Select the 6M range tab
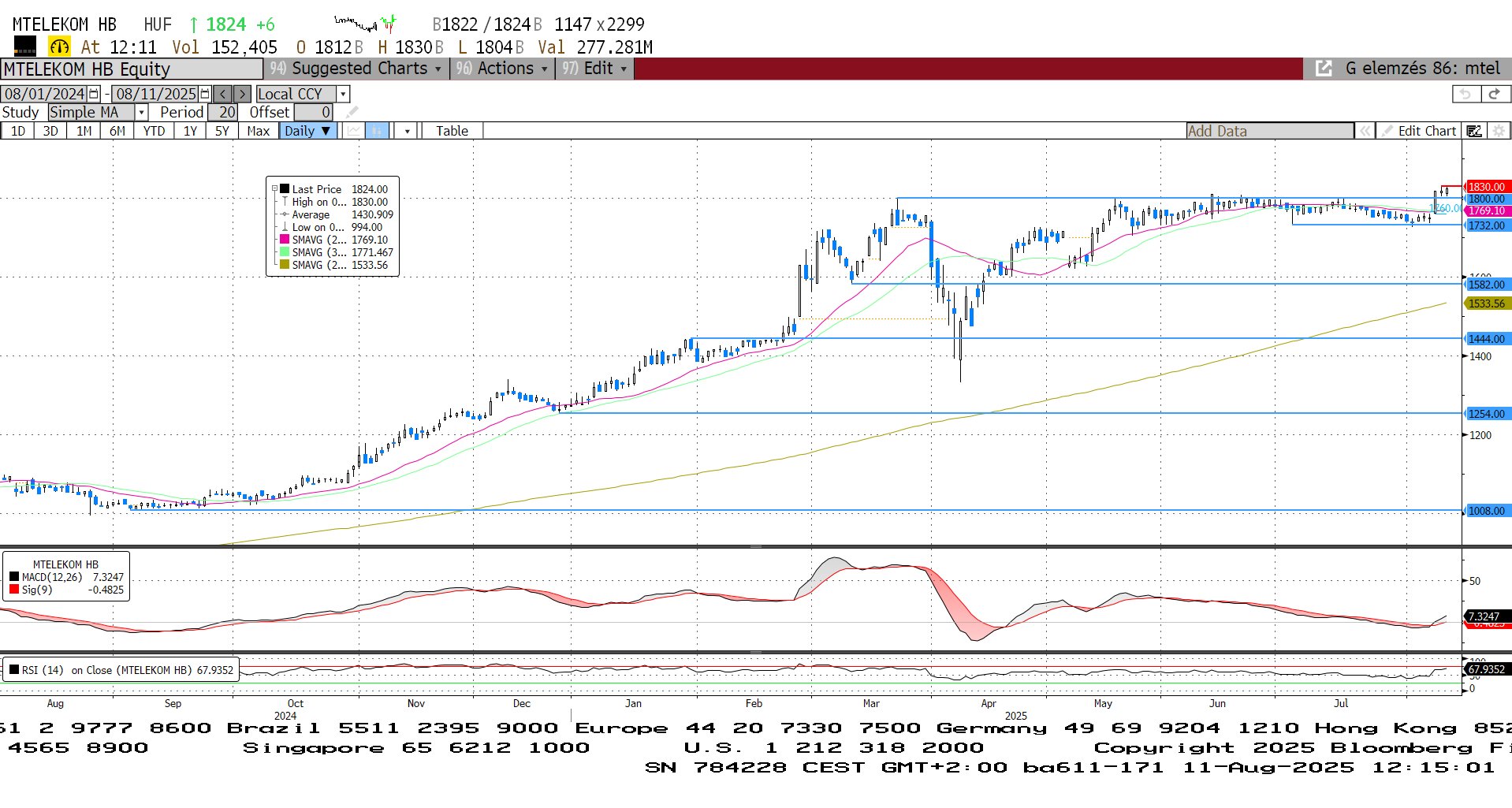1512x808 pixels. click(x=117, y=131)
